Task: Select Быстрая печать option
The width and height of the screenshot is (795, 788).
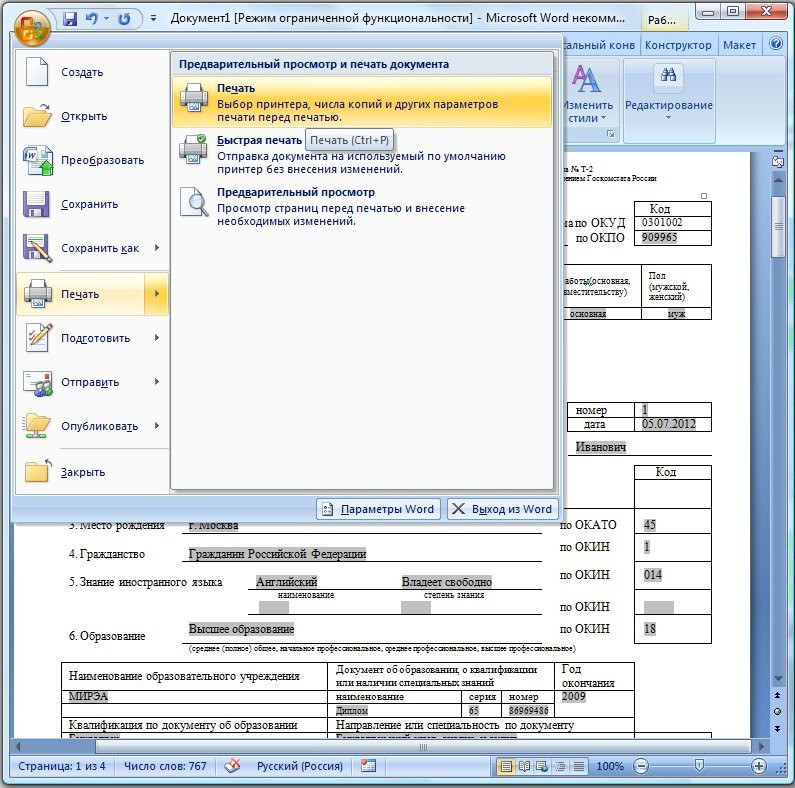Action: click(x=362, y=154)
